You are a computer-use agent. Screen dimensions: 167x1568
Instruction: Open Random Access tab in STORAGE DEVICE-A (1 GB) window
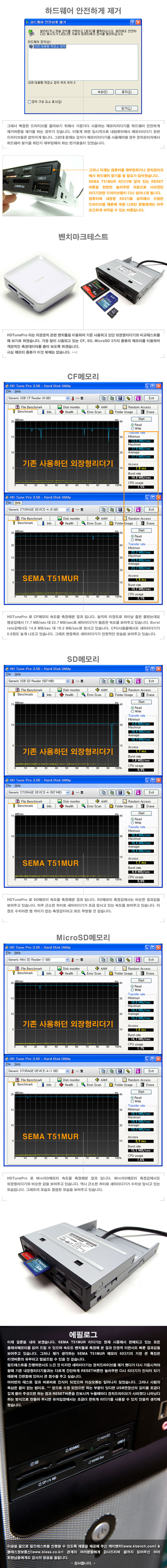[137, 1080]
